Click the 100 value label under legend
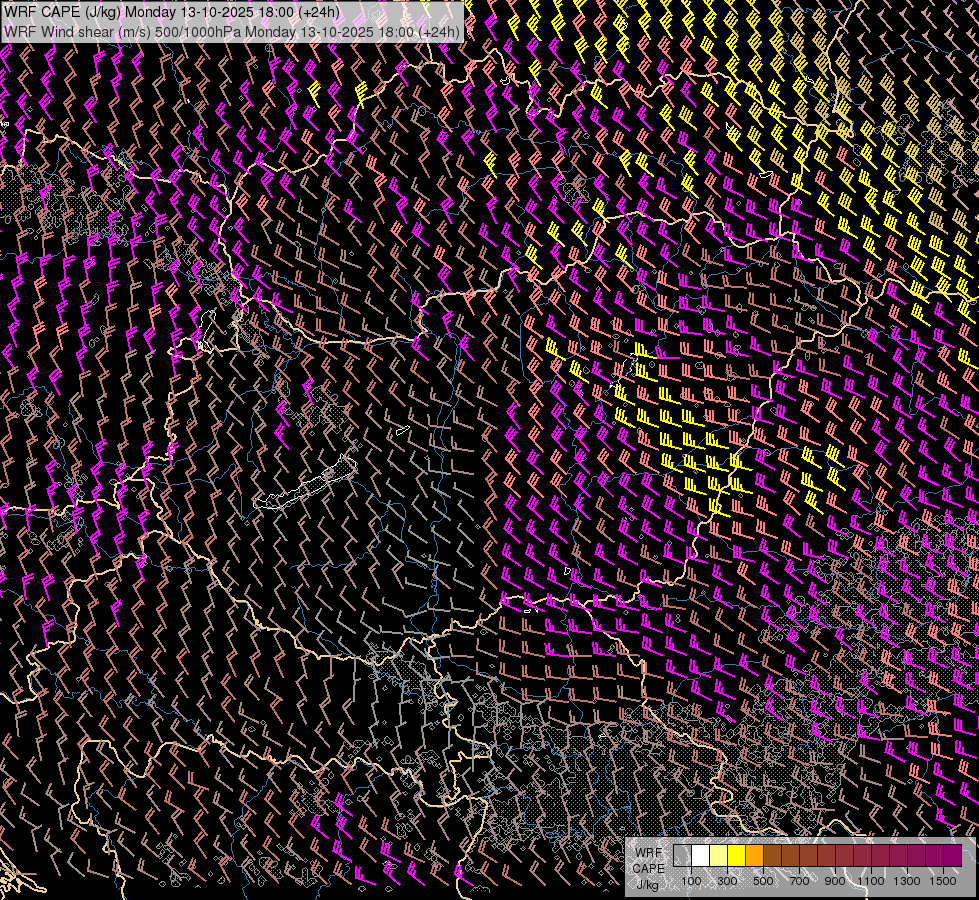This screenshot has height=900, width=979. pyautogui.click(x=691, y=881)
